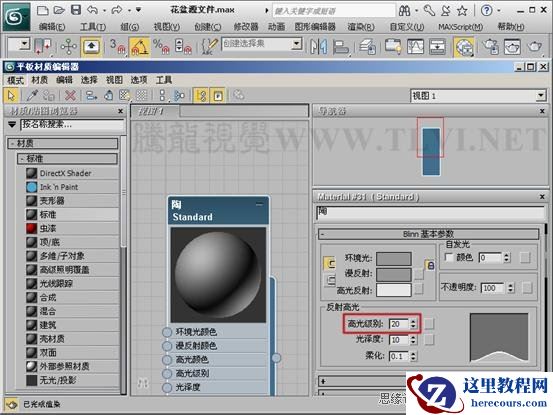553x415 pixels.
Task: Open help via the question mark icon
Action: tap(487, 11)
